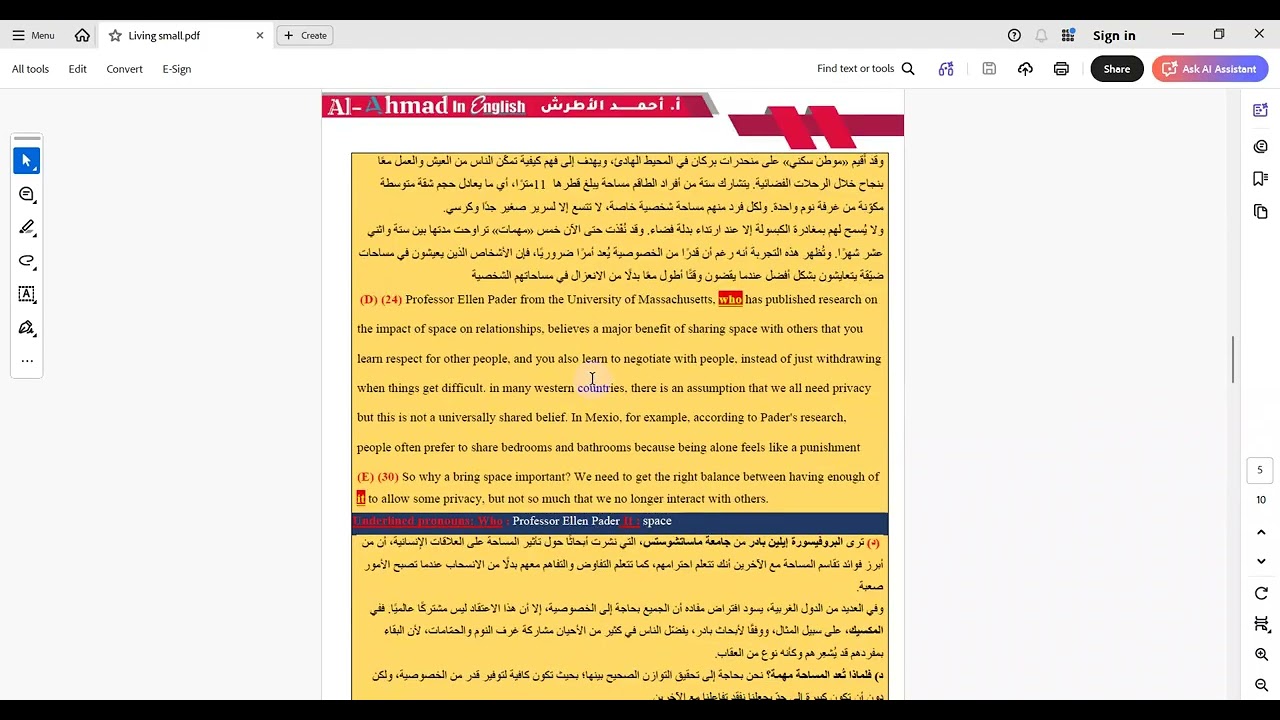Viewport: 1280px width, 720px height.
Task: Click the '(E) (30)' paragraph label
Action: 378,477
